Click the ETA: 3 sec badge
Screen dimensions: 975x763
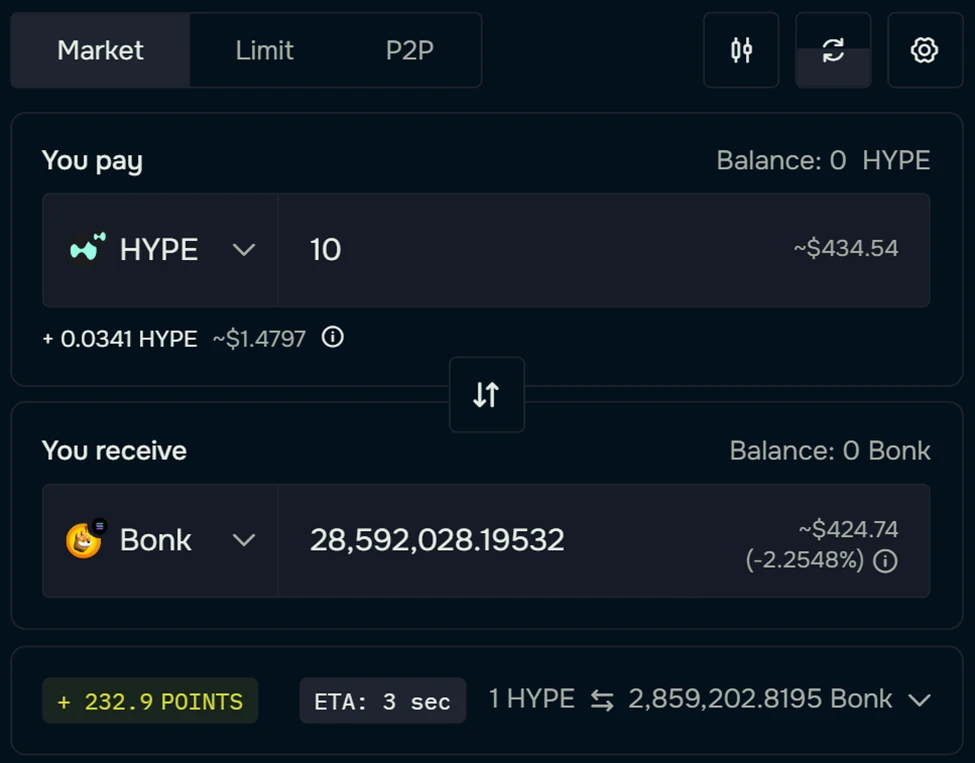tap(382, 701)
